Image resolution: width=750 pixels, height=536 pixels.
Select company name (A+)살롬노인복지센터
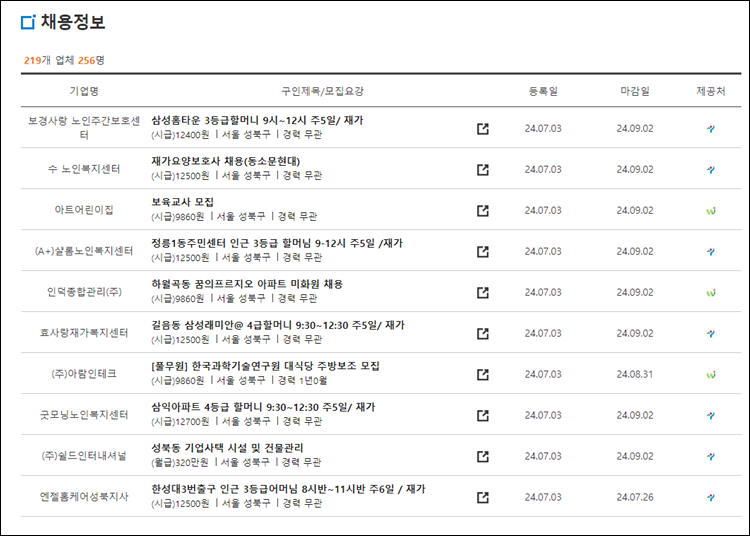(x=84, y=251)
